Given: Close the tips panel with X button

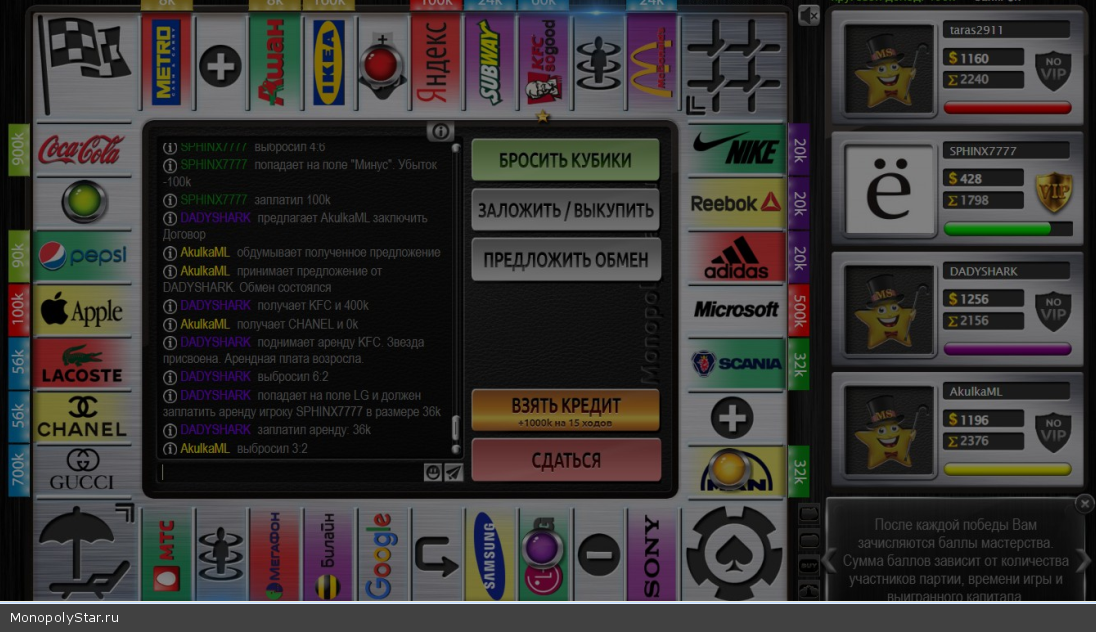Looking at the screenshot, I should coord(1084,503).
